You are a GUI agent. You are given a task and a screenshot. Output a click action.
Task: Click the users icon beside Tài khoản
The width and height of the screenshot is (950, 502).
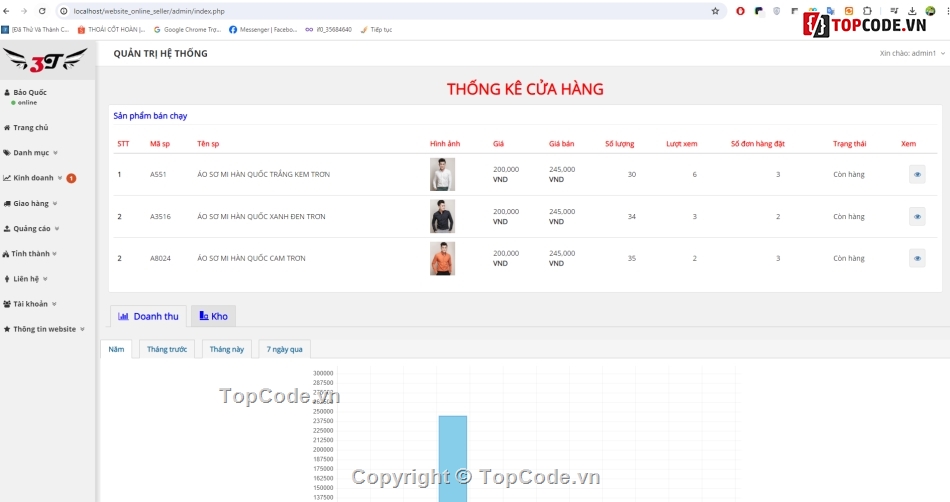7,304
